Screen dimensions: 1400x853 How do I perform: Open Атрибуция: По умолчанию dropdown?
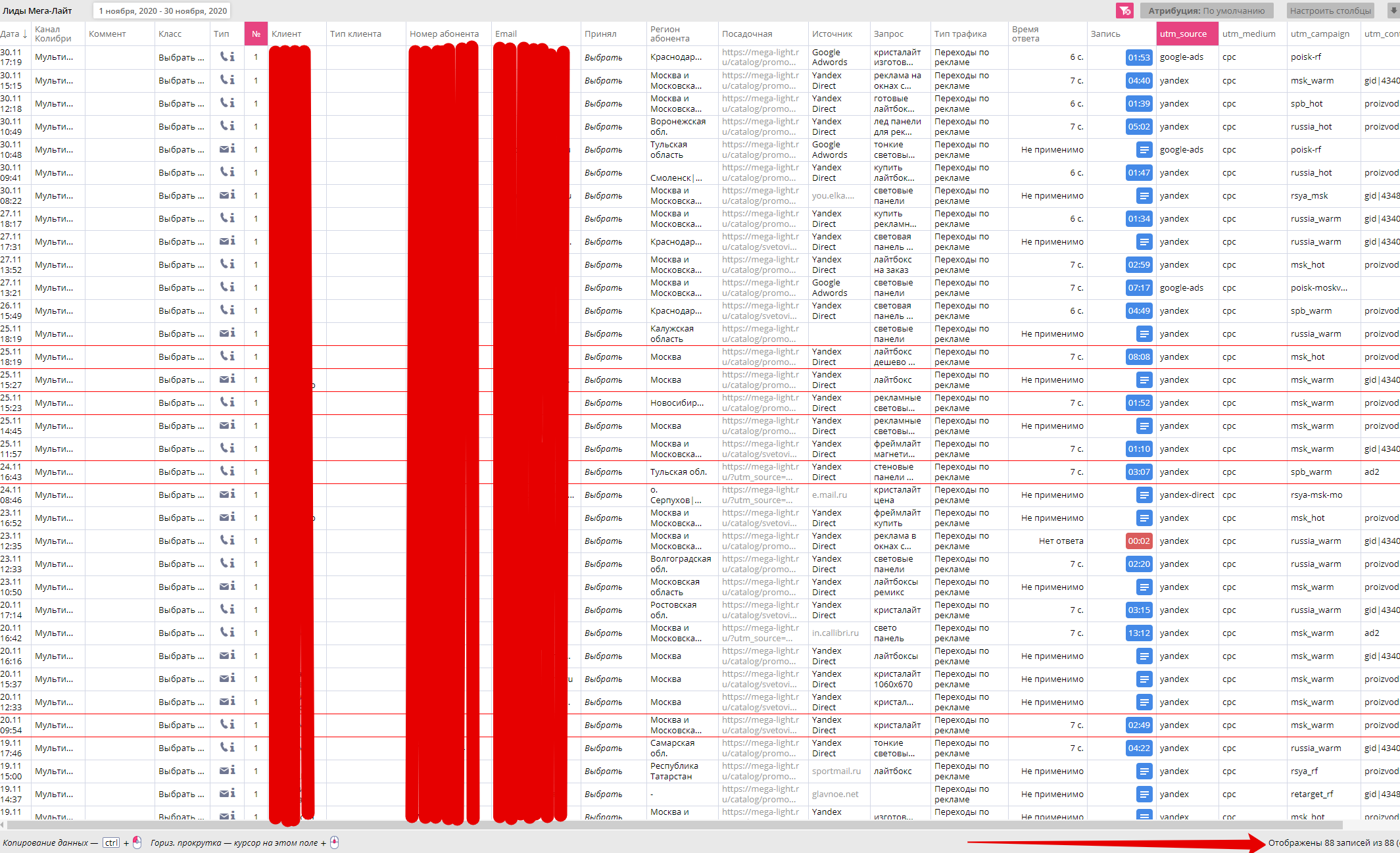coord(1206,11)
